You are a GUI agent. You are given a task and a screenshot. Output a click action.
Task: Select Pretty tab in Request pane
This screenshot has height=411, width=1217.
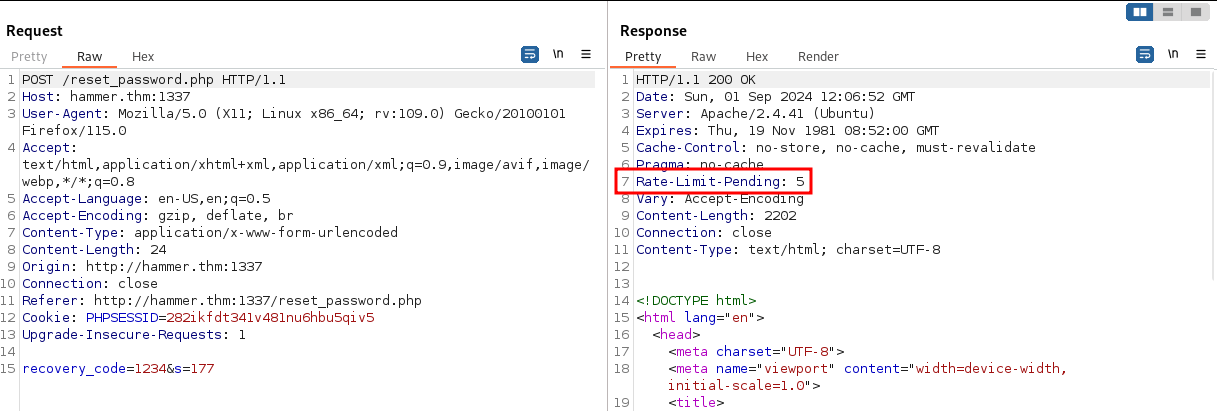pyautogui.click(x=29, y=57)
